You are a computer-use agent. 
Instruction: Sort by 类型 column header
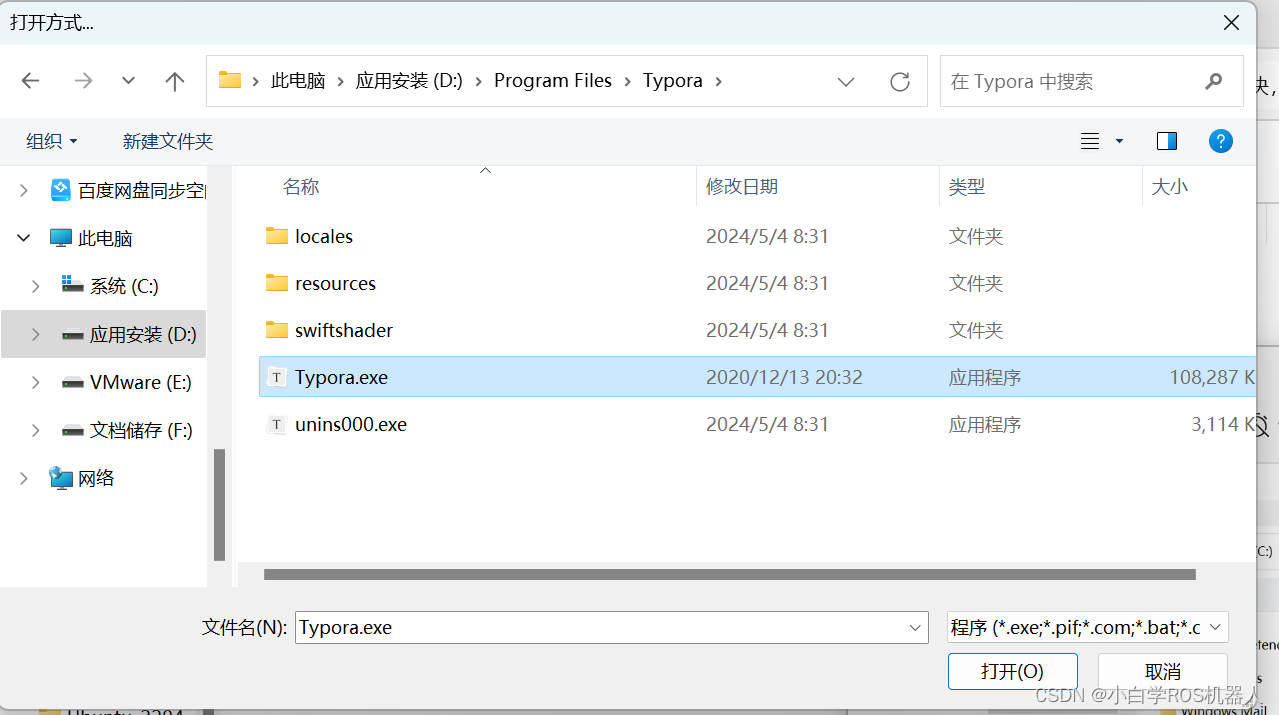tap(967, 187)
